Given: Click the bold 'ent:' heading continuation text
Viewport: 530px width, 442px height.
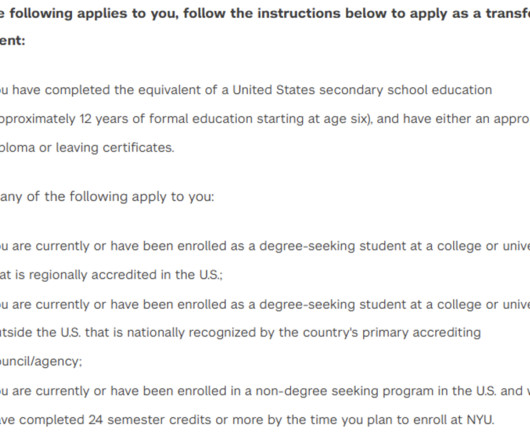Looking at the screenshot, I should click(13, 41).
